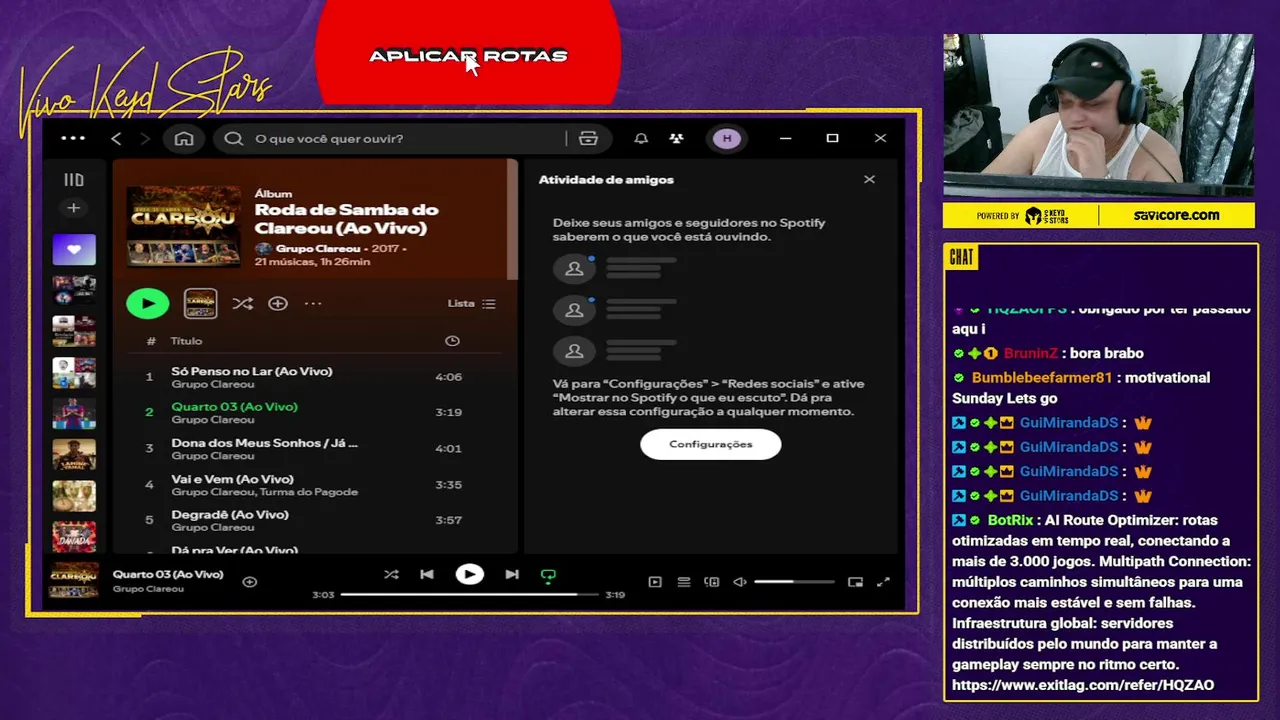The image size is (1280, 720).
Task: Select track 'Vai e Vem (Ao Vivo)'
Action: 316,484
